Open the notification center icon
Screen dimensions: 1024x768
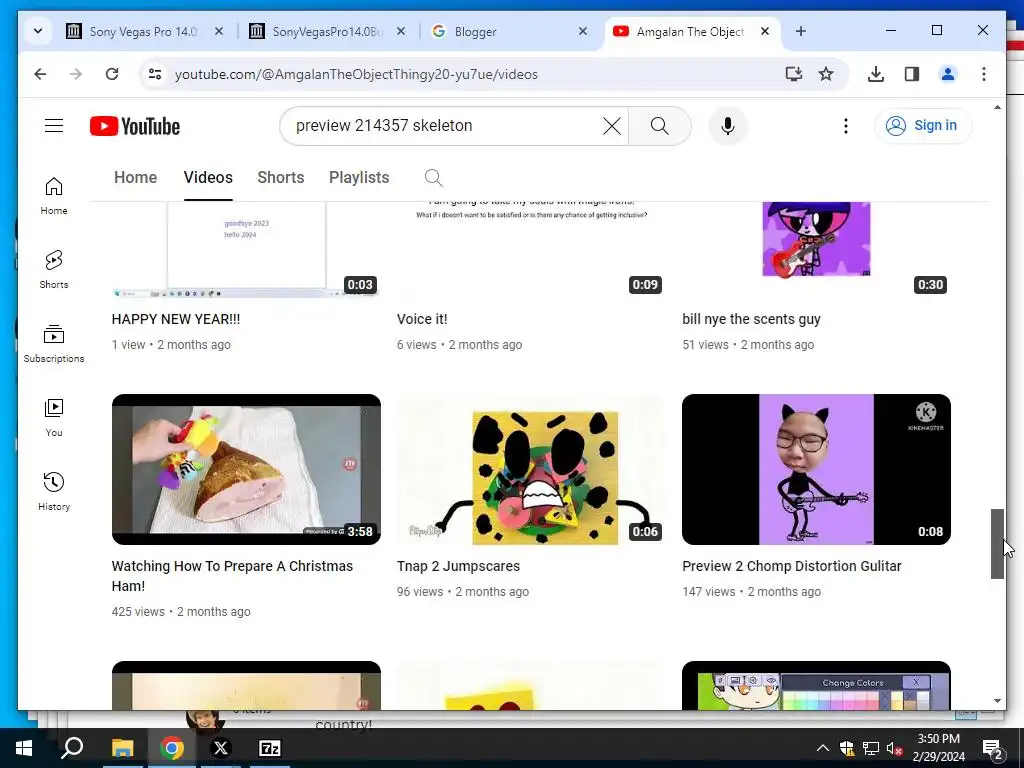(x=992, y=749)
